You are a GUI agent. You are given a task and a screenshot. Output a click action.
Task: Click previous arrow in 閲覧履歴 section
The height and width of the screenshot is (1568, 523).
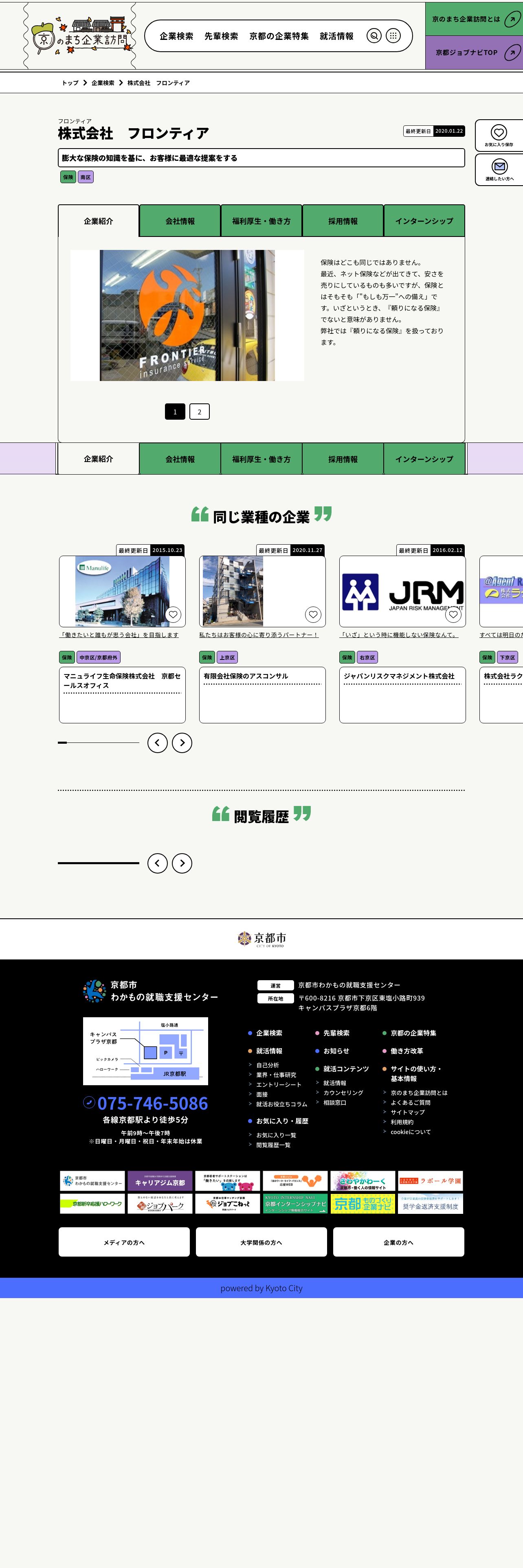click(157, 863)
